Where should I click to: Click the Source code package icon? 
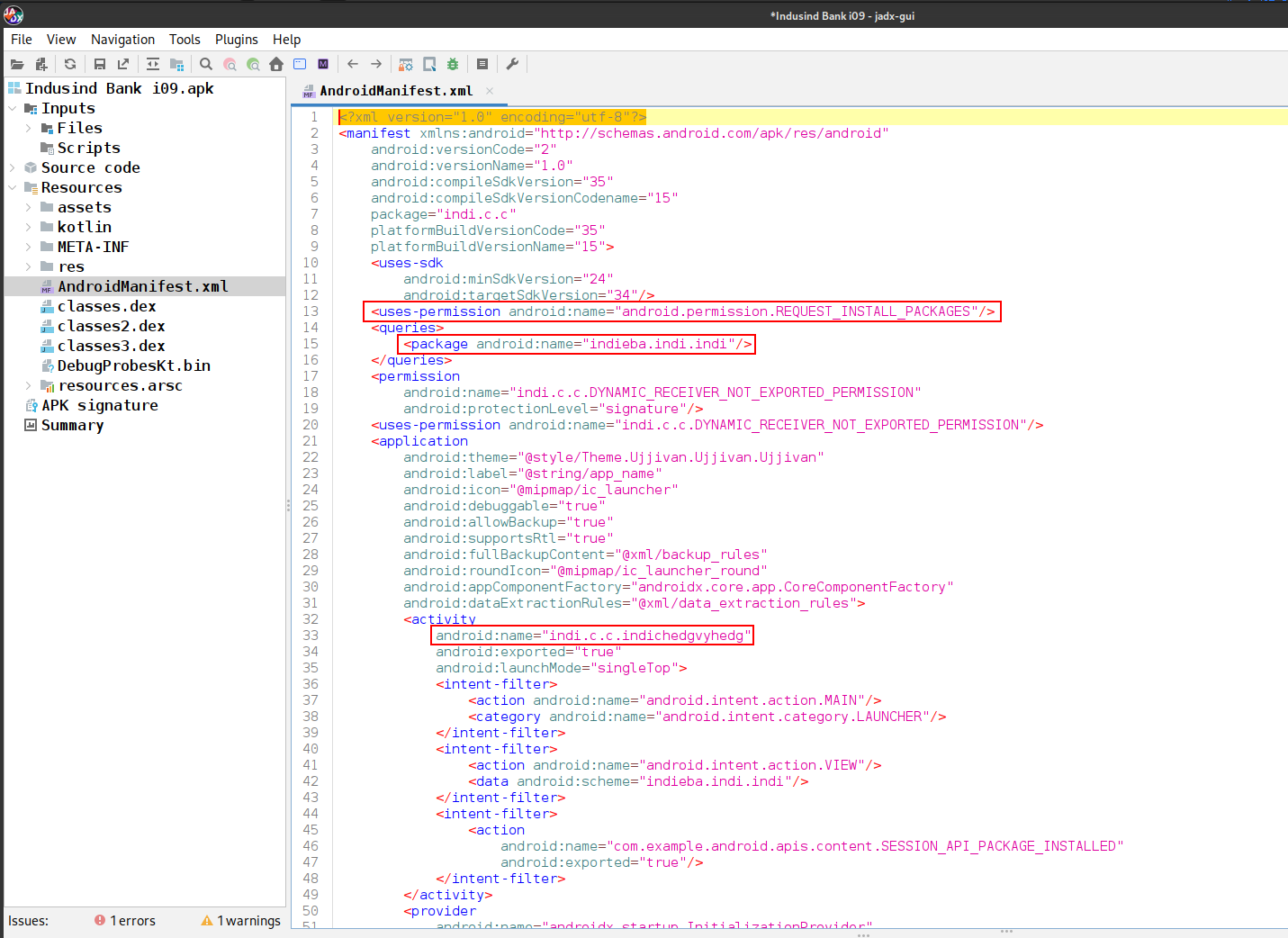pos(31,167)
